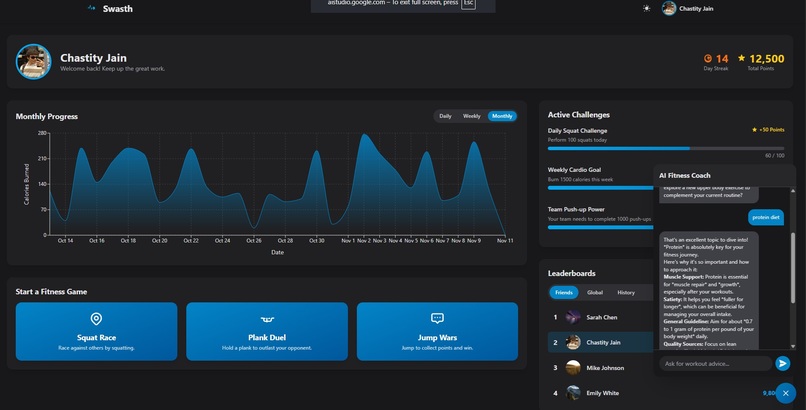The image size is (806, 410).
Task: Click the Active Challenges heading
Action: (579, 115)
